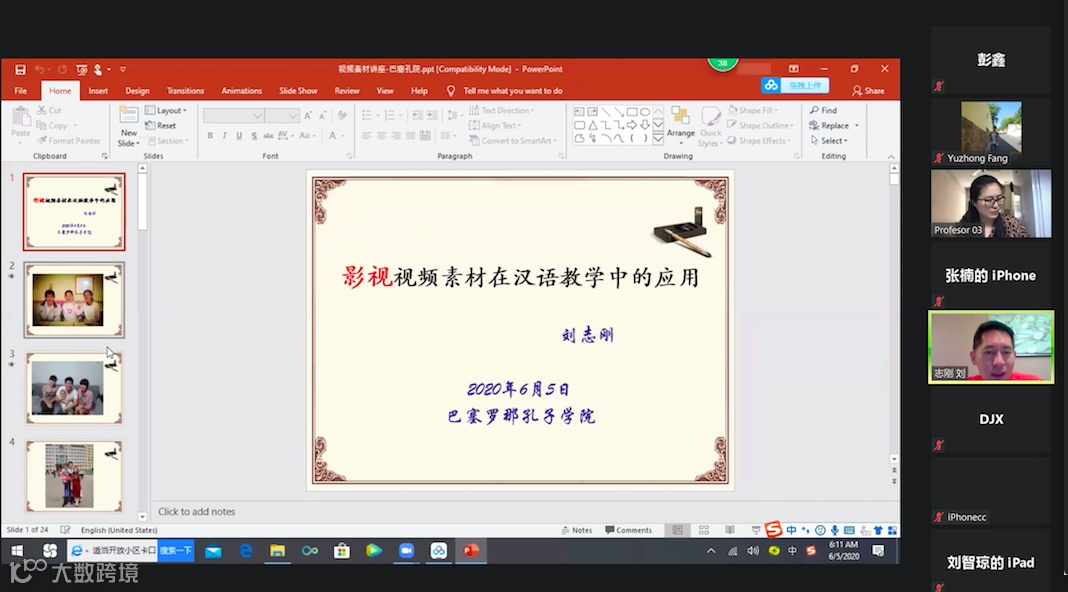Open the Select dropdown in Editing

(829, 141)
